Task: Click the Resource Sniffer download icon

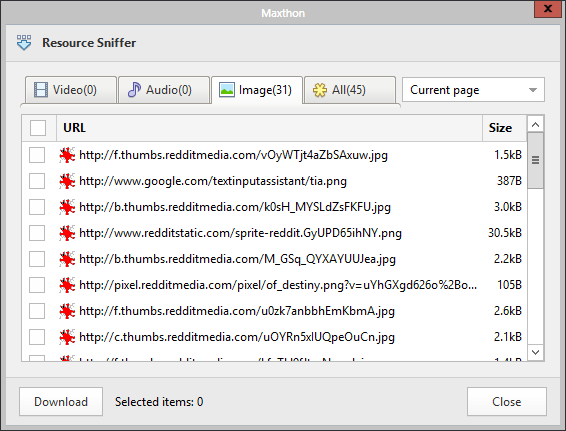Action: pyautogui.click(x=24, y=43)
